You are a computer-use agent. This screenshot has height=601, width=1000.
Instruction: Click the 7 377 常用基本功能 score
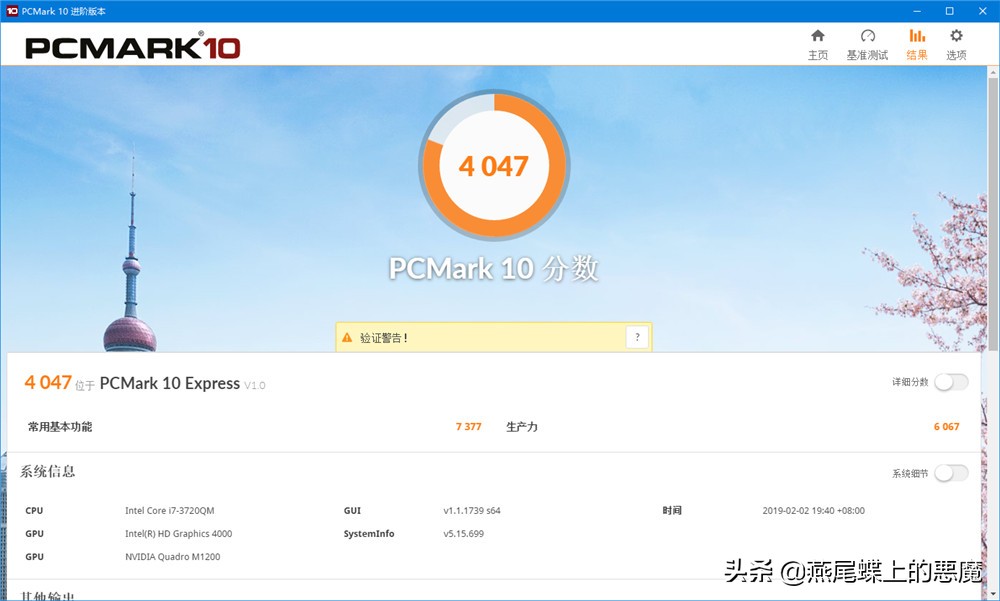468,426
